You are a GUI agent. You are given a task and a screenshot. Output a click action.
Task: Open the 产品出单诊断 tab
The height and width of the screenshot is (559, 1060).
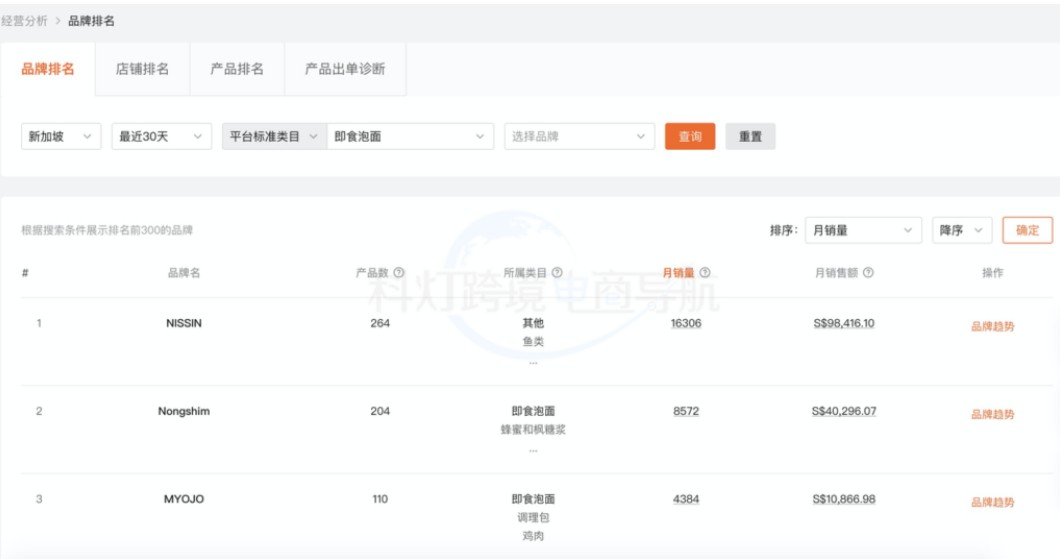click(x=345, y=69)
